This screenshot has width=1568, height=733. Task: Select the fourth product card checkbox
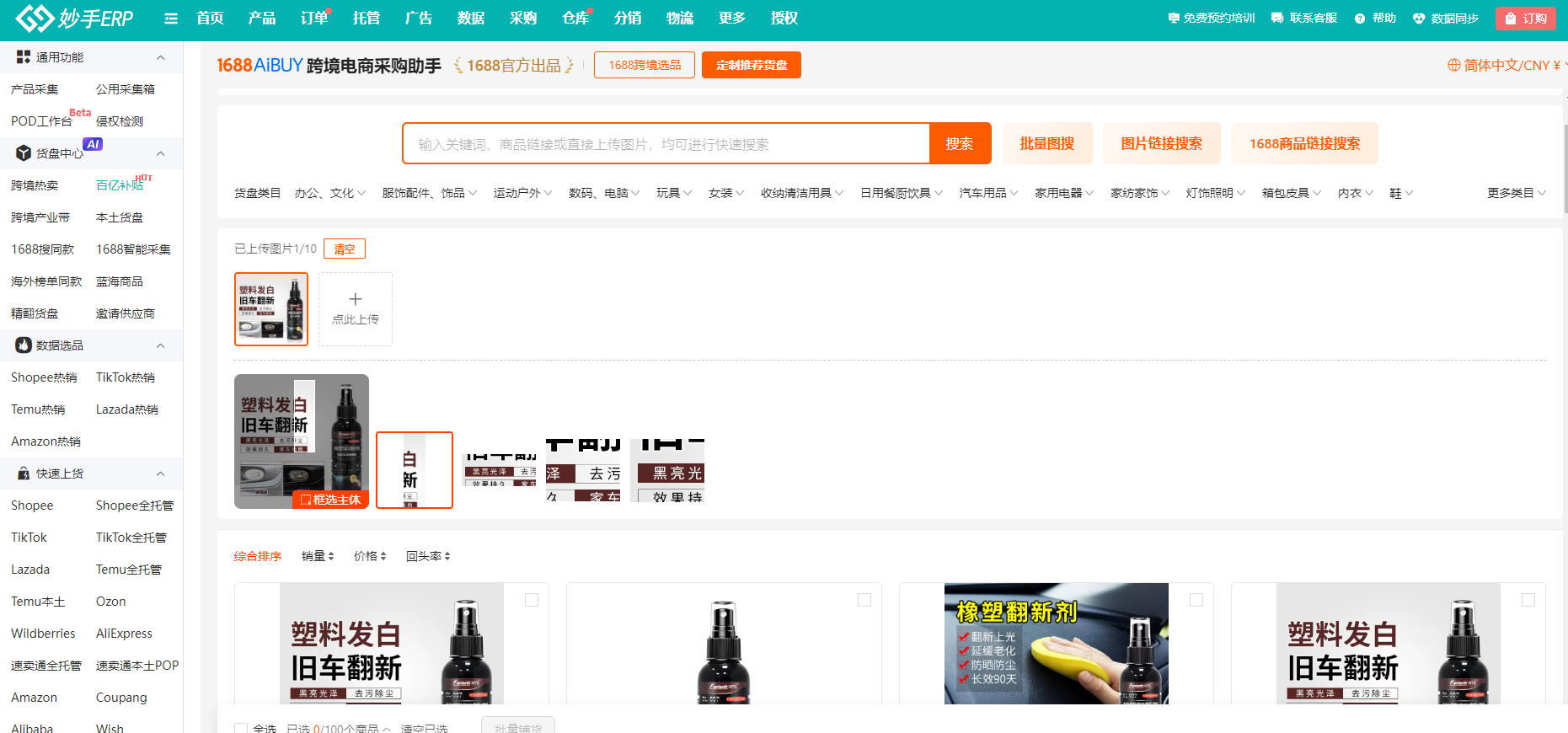tap(1528, 600)
